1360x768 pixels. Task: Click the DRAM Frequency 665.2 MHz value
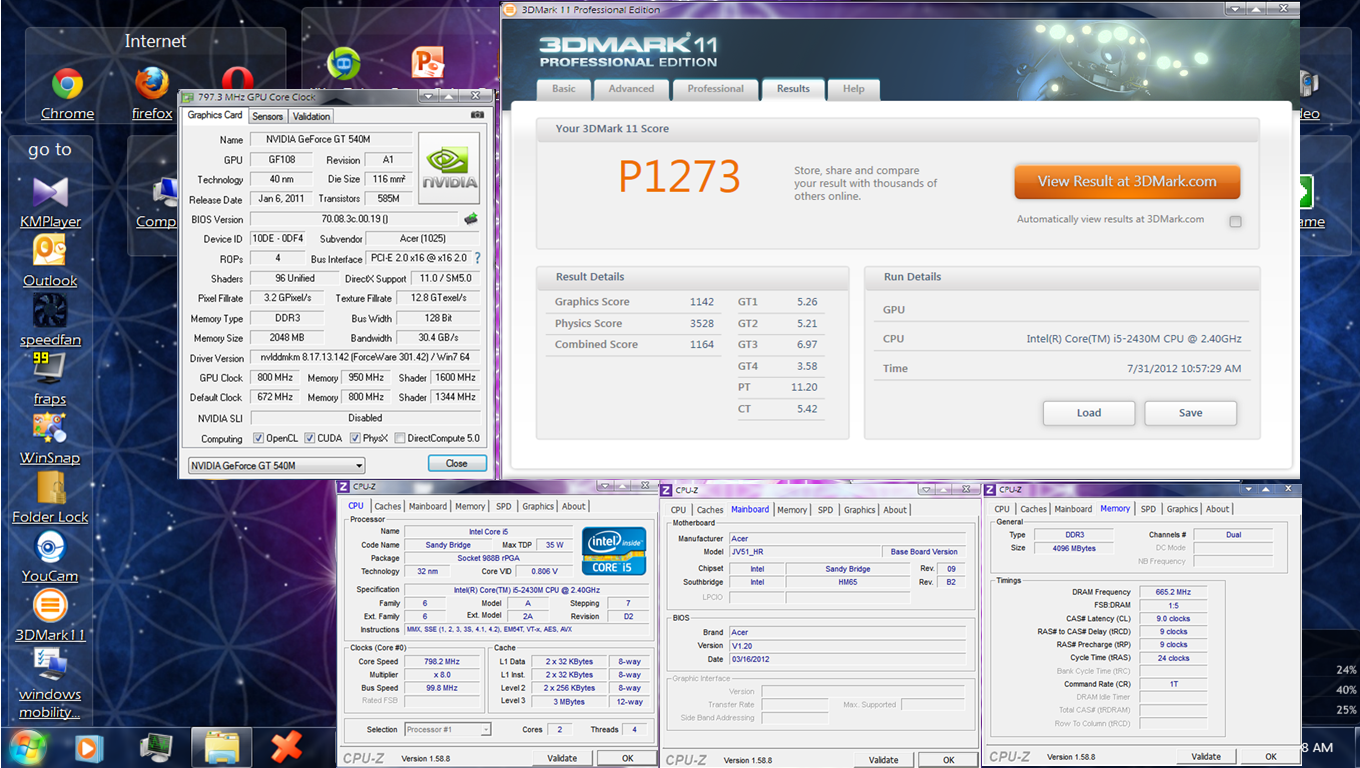click(x=1172, y=592)
